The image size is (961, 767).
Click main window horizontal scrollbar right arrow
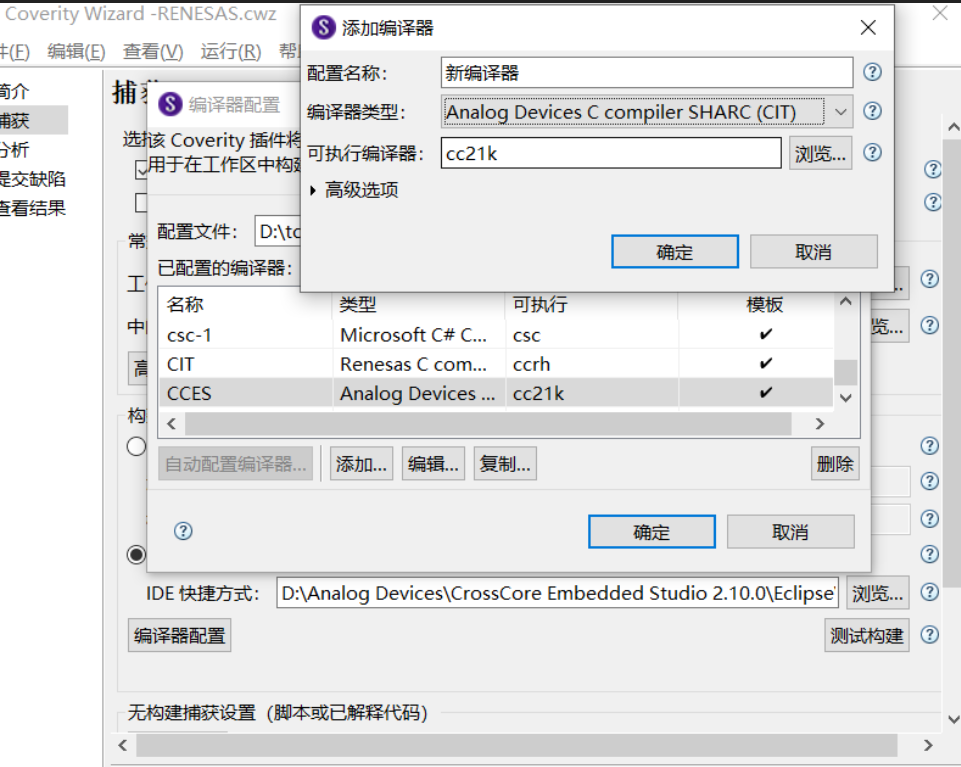pyautogui.click(x=928, y=745)
